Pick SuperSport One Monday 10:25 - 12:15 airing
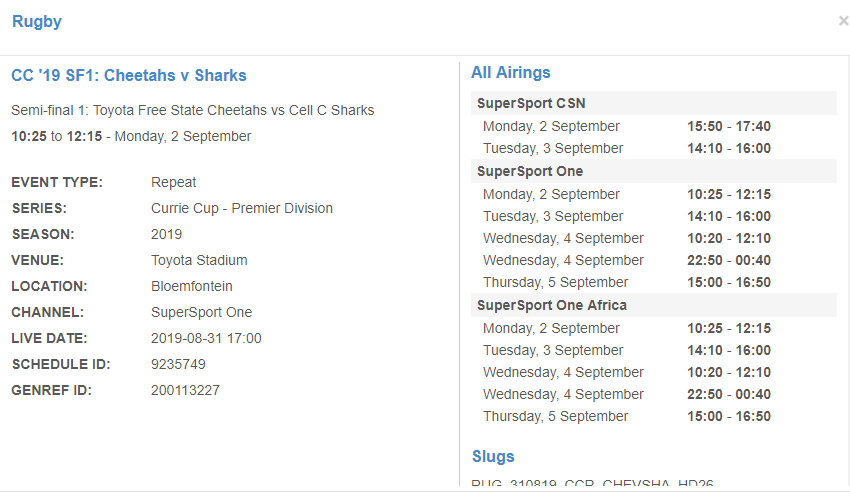The image size is (850, 492). click(x=728, y=194)
